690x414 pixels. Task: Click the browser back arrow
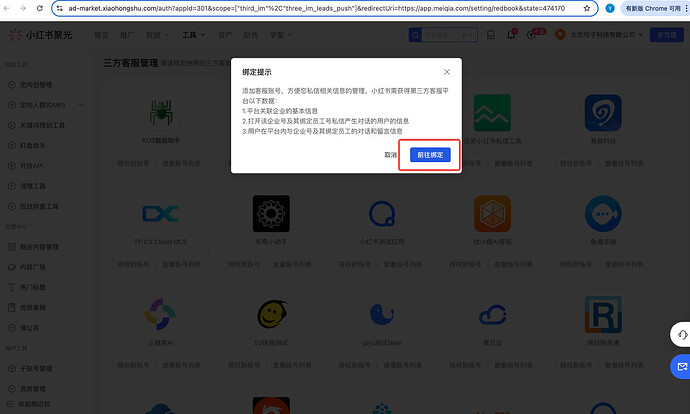coord(7,8)
